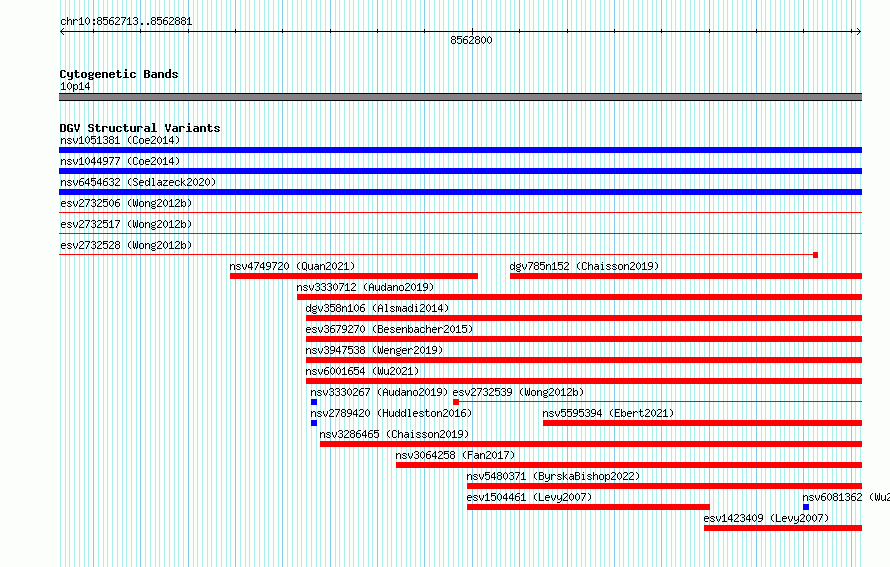Click the red bar of nsv4749720
Image resolution: width=890 pixels, height=567 pixels.
354,276
